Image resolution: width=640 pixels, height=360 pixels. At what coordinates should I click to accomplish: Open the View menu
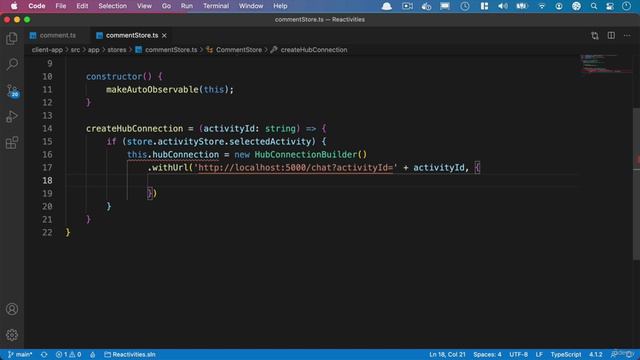(144, 6)
